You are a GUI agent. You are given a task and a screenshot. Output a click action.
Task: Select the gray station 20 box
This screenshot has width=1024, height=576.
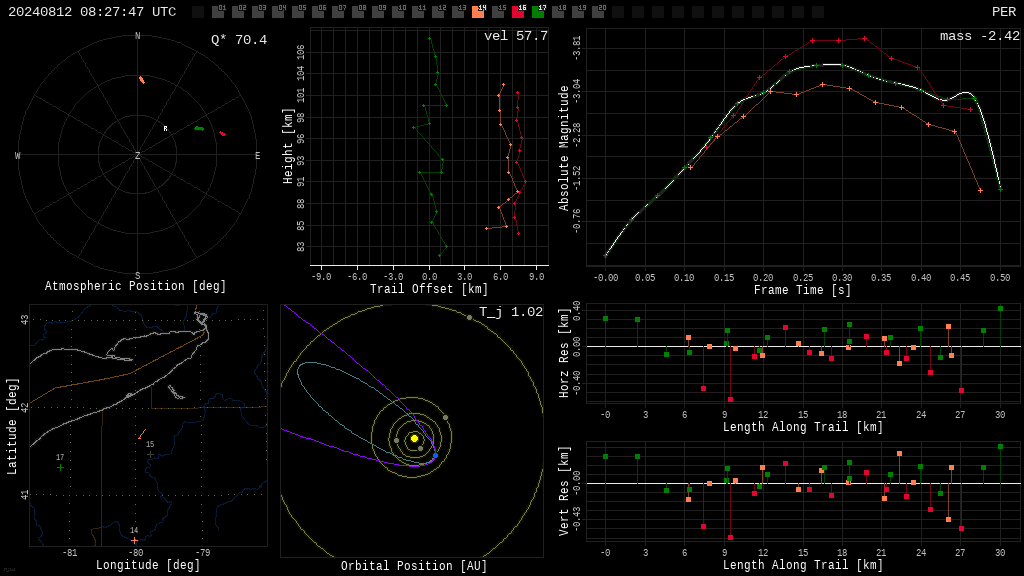click(598, 11)
